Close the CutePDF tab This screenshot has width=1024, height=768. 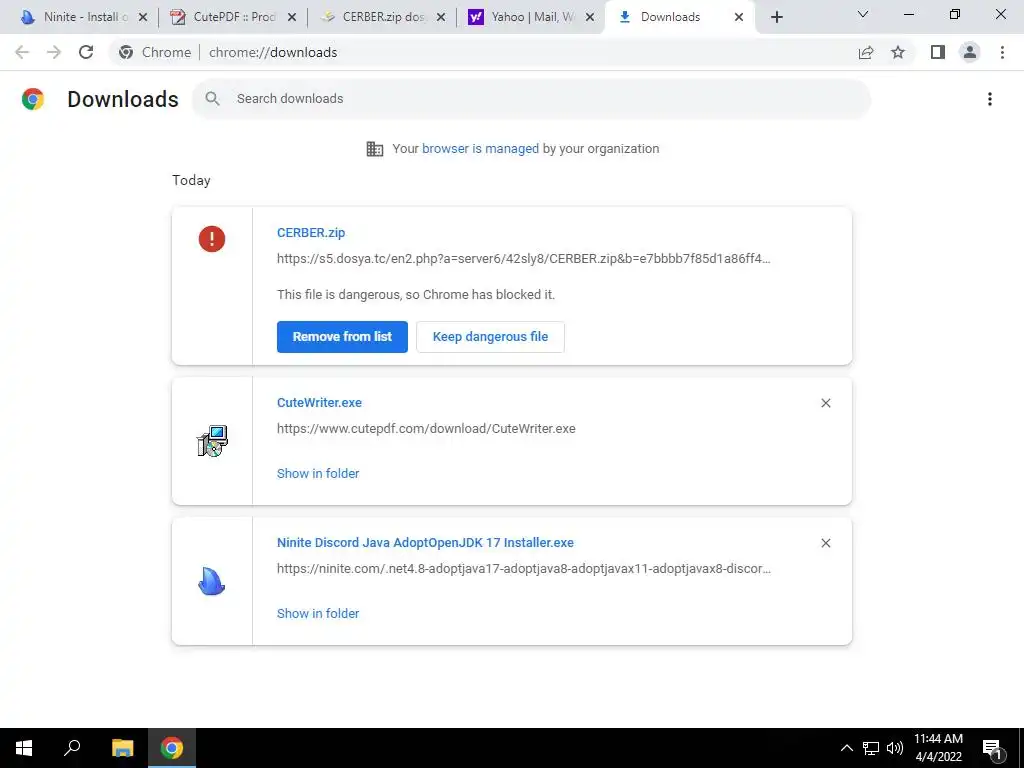pos(292,18)
